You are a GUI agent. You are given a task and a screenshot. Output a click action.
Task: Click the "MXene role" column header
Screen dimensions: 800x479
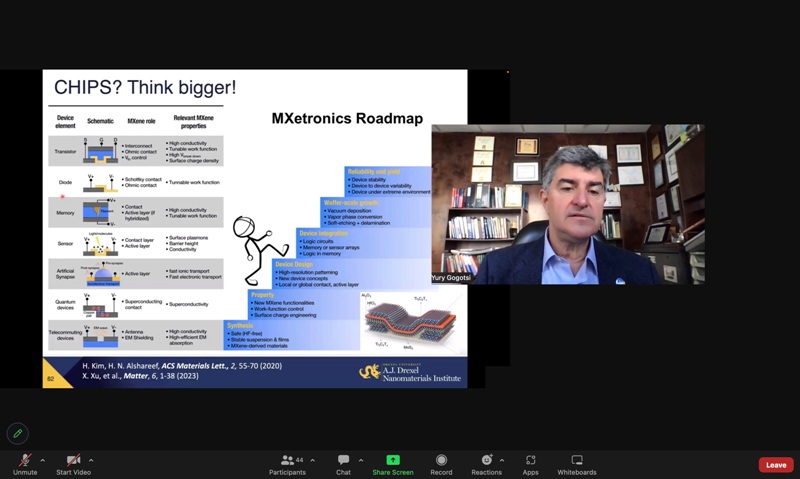141,121
